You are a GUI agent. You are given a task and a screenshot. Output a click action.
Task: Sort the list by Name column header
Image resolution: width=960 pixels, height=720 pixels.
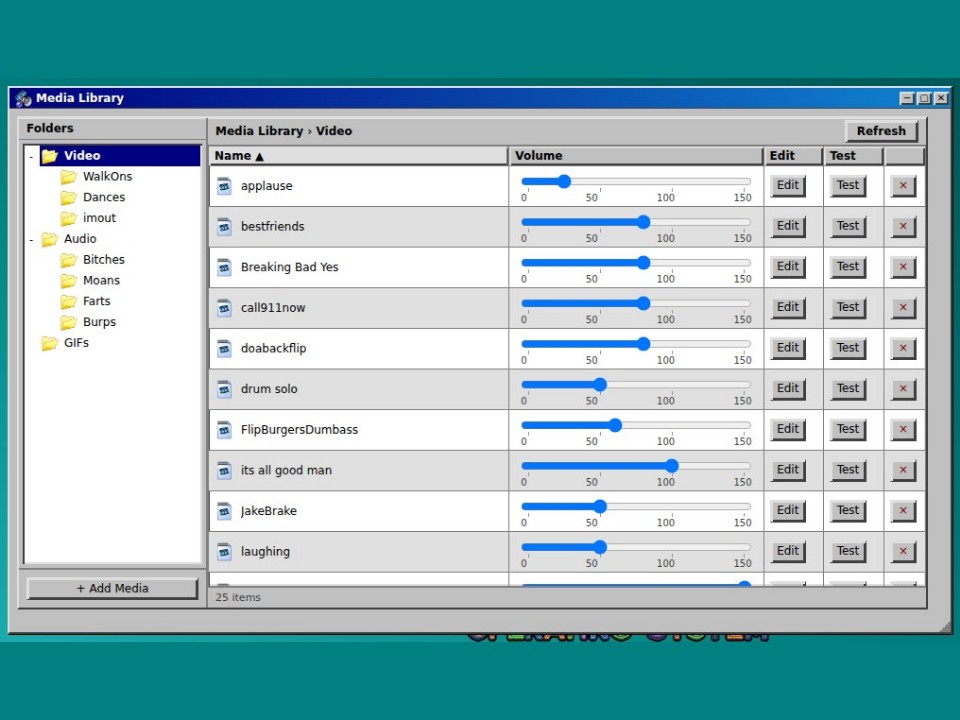coord(358,156)
